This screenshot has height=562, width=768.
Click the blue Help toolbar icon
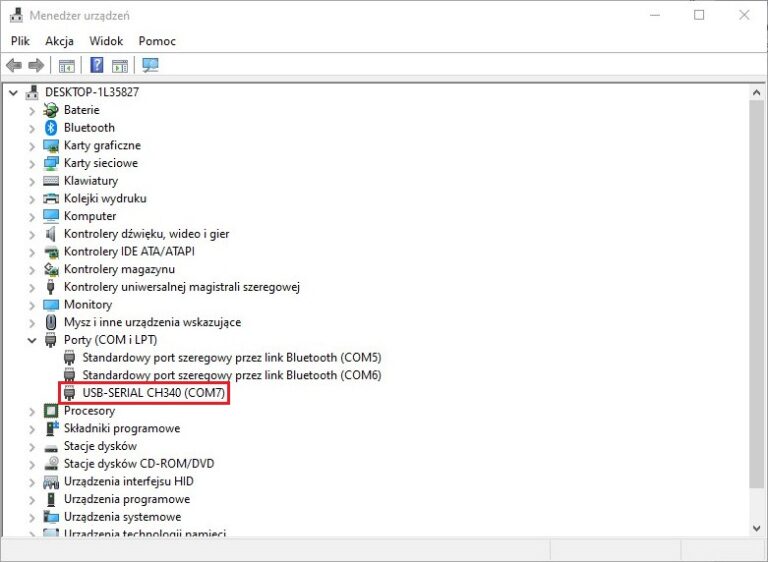[x=97, y=66]
